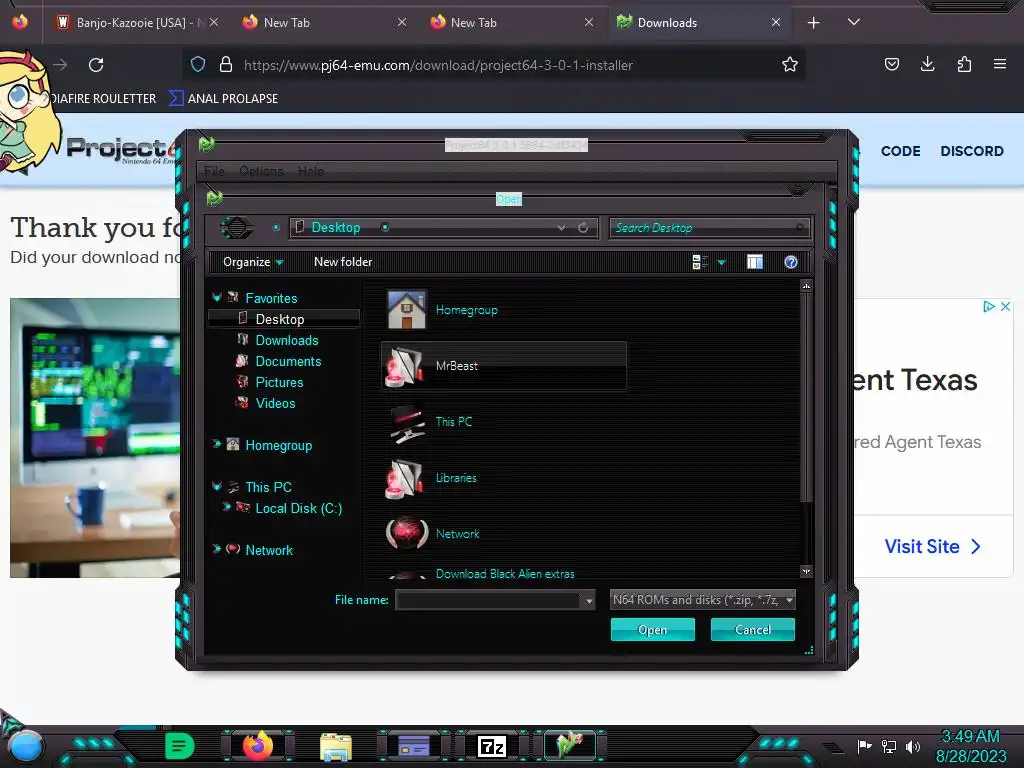1024x768 pixels.
Task: Save page to Pocket icon
Action: [891, 64]
